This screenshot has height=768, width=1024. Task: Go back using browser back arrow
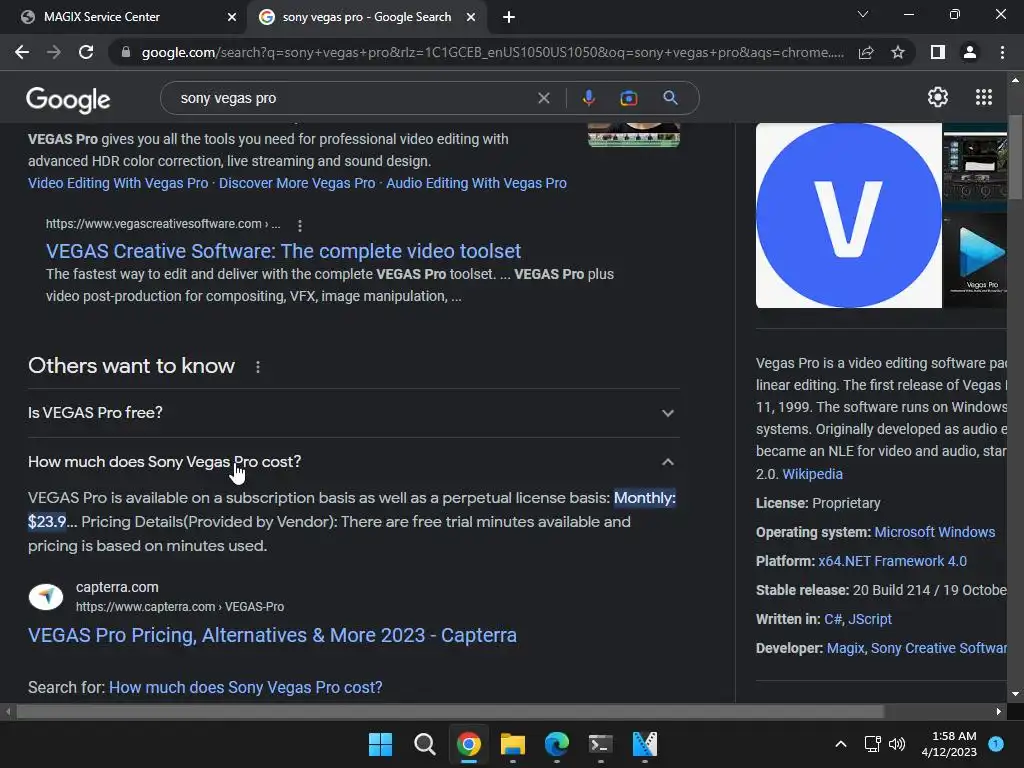click(22, 52)
